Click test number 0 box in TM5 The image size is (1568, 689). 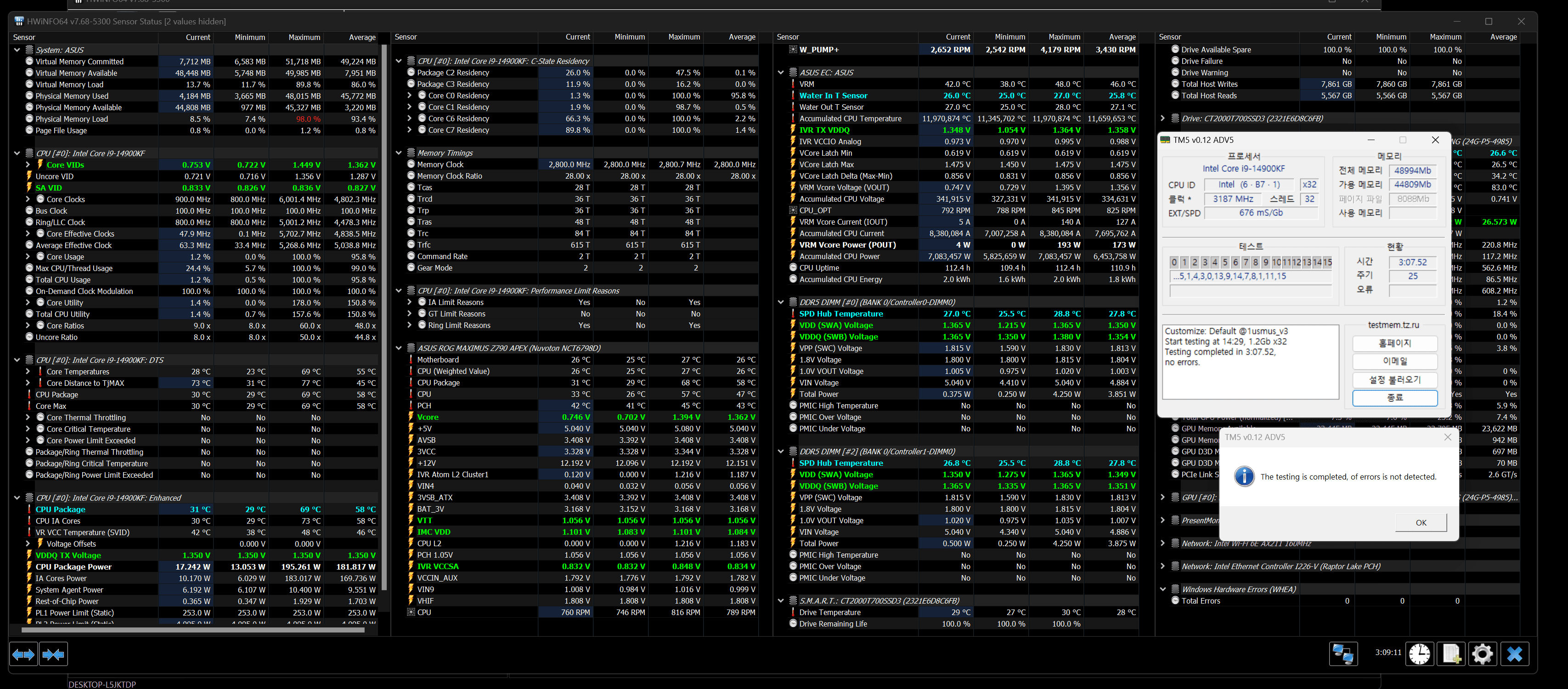1174,262
